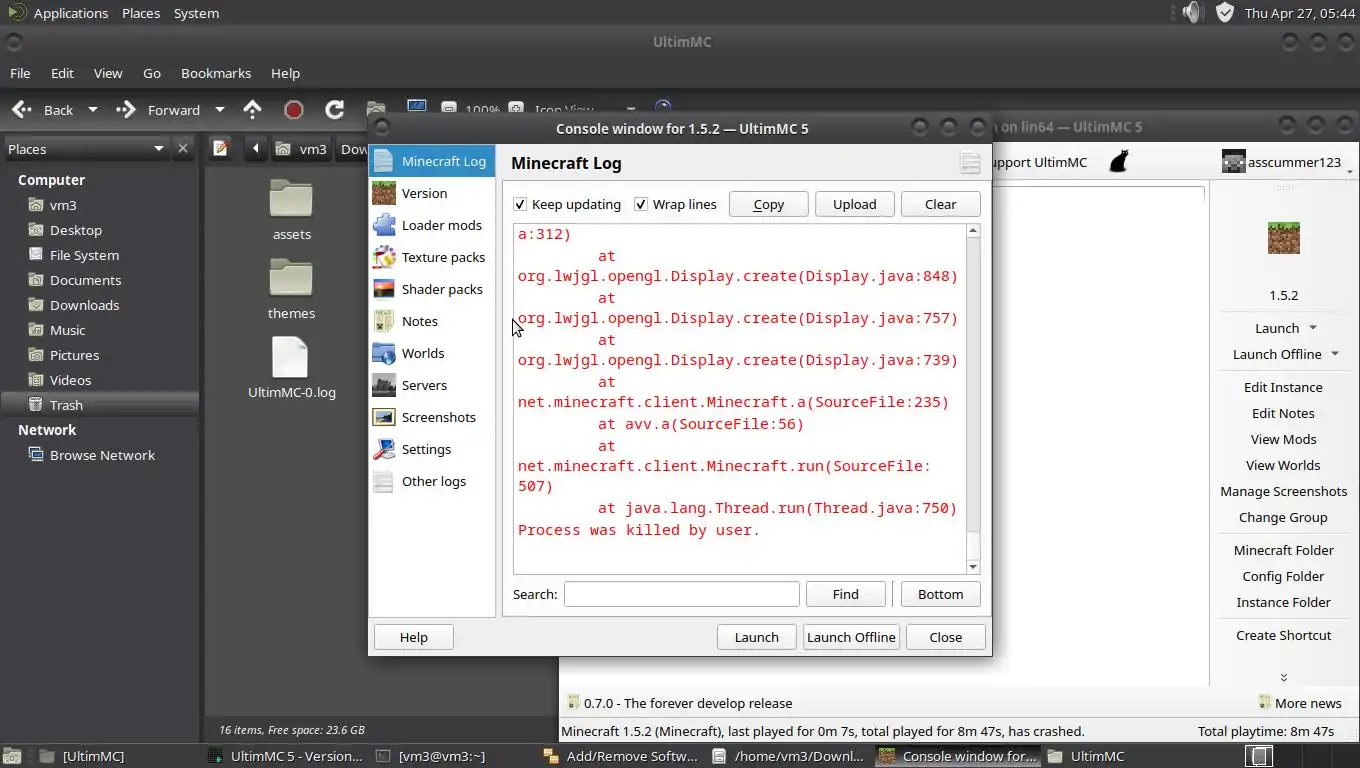Open the File menu

pos(20,73)
